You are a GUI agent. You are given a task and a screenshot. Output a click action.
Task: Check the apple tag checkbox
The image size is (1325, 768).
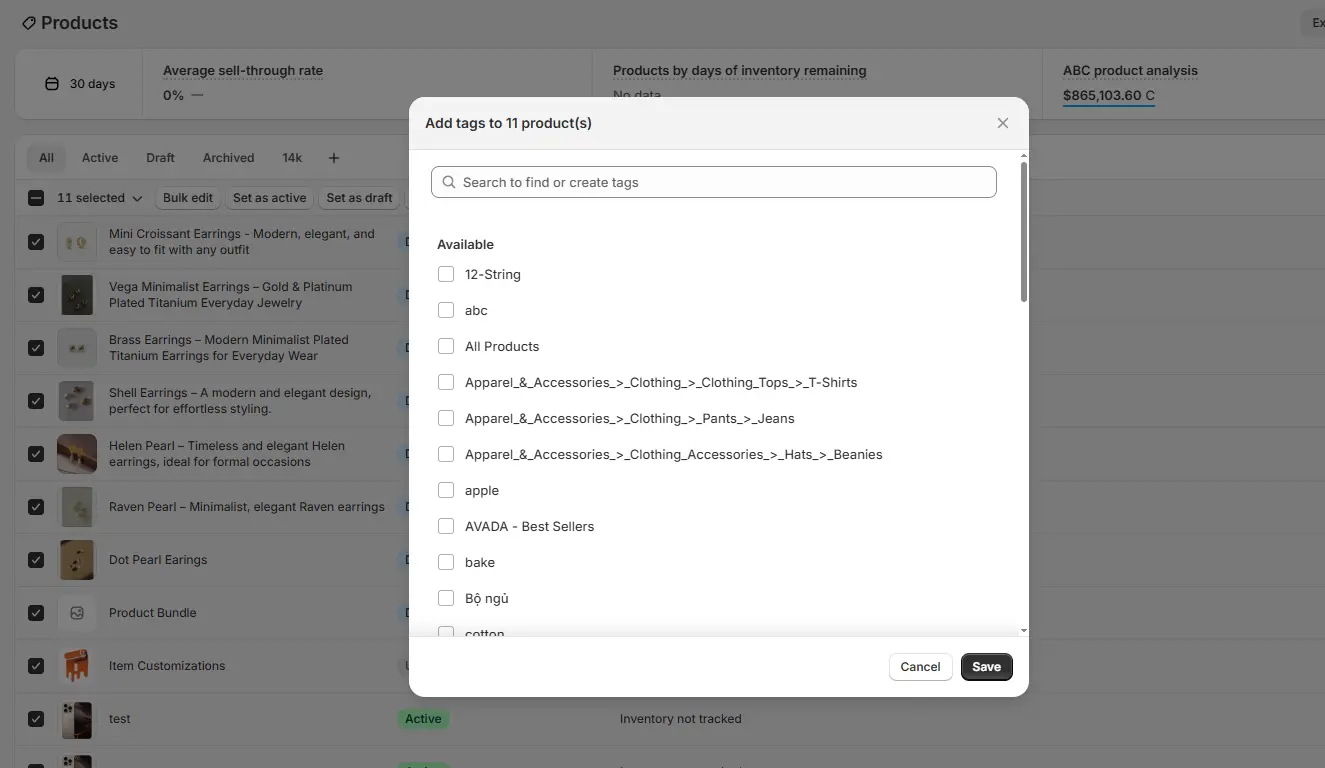point(445,490)
